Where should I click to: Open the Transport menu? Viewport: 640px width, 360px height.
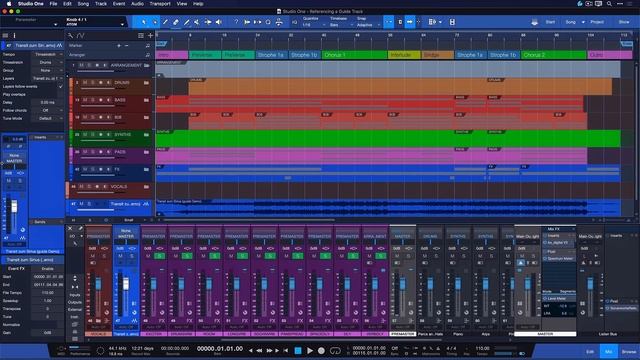click(160, 4)
